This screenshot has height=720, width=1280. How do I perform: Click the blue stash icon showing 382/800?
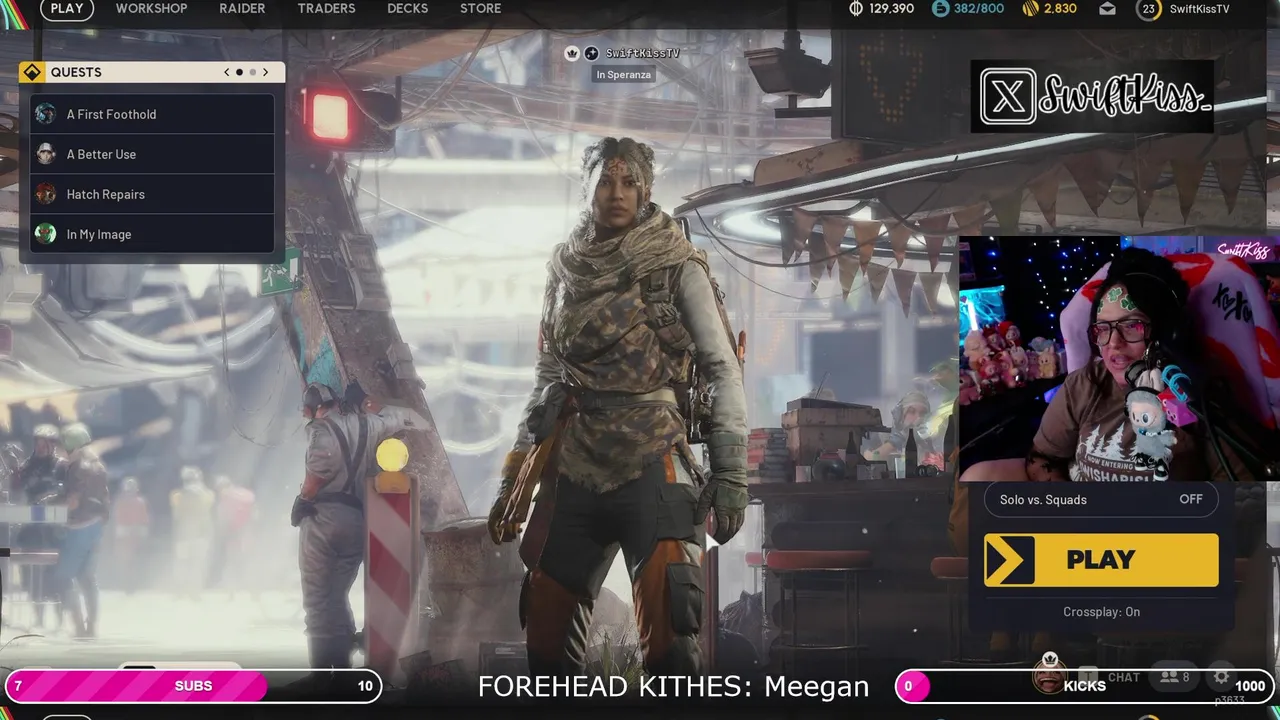pos(940,8)
